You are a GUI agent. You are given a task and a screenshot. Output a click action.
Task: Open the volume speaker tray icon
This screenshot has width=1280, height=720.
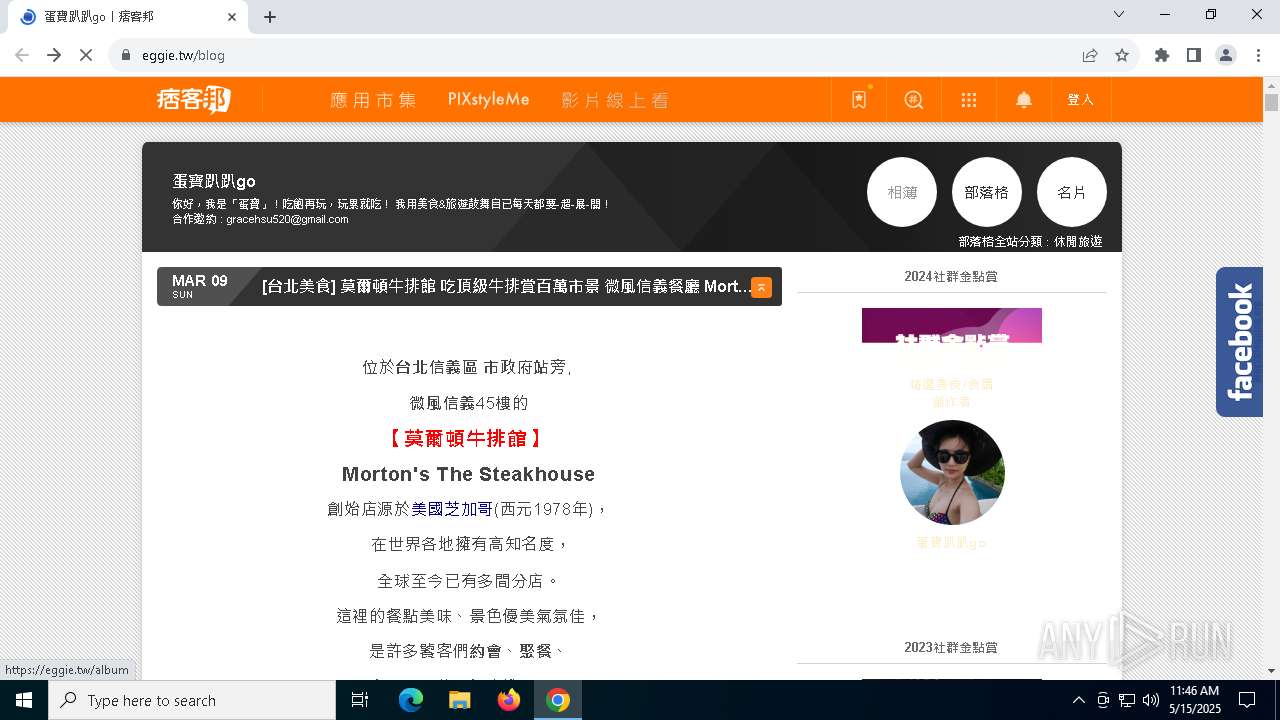click(x=1151, y=700)
